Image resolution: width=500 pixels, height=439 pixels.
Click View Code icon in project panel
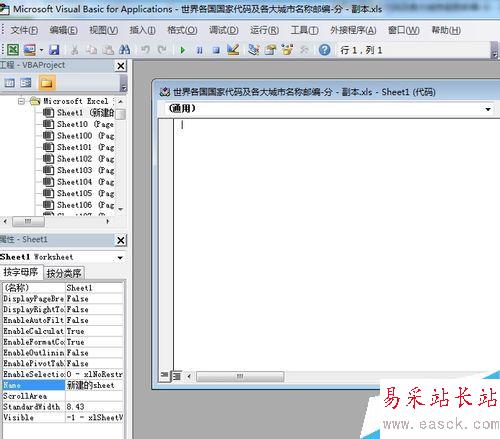point(9,82)
